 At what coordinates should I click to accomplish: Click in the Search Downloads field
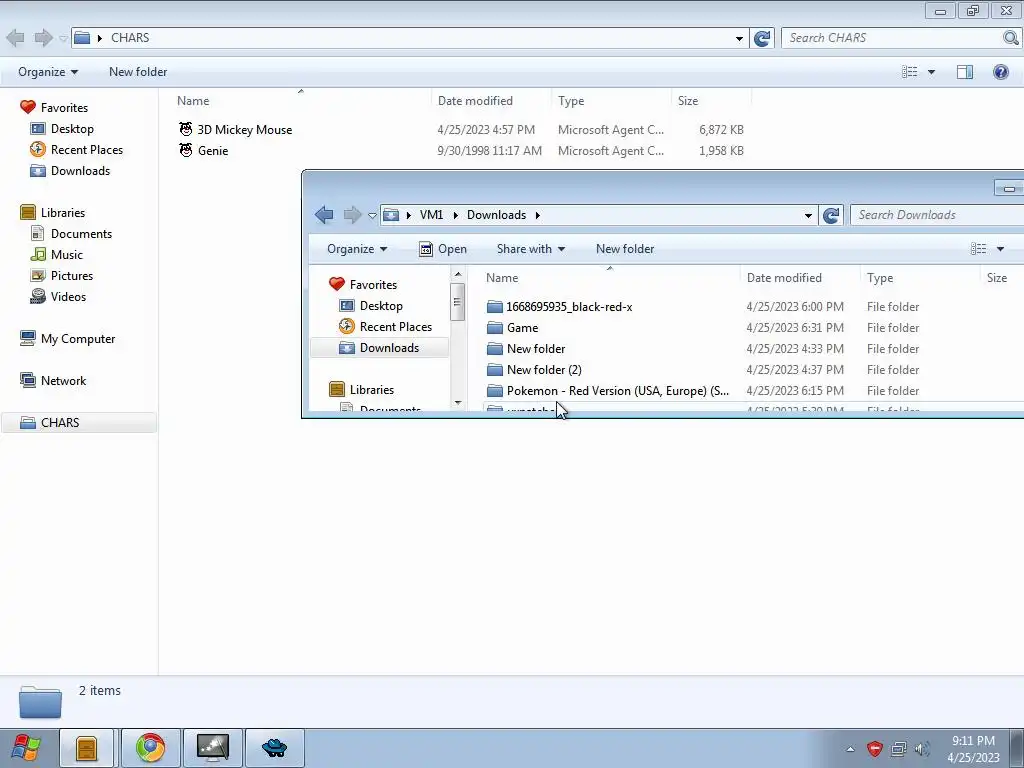(x=937, y=215)
